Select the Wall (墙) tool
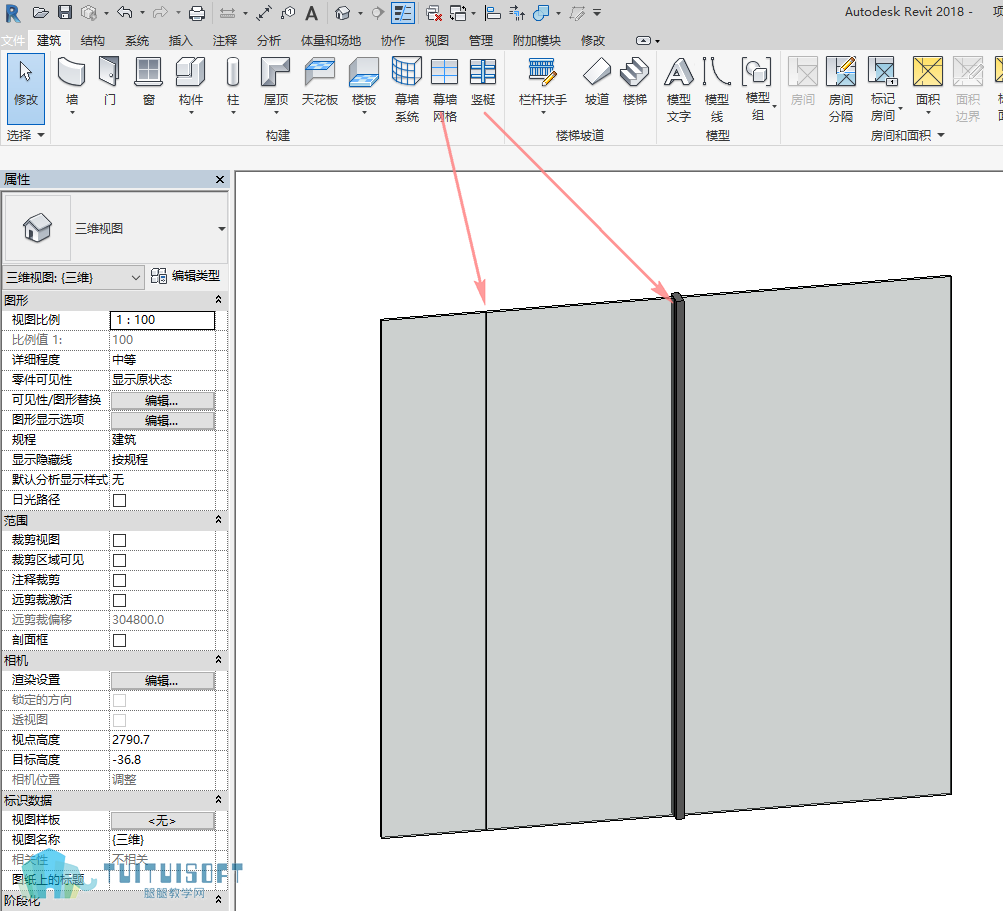The width and height of the screenshot is (1003, 911). click(72, 85)
